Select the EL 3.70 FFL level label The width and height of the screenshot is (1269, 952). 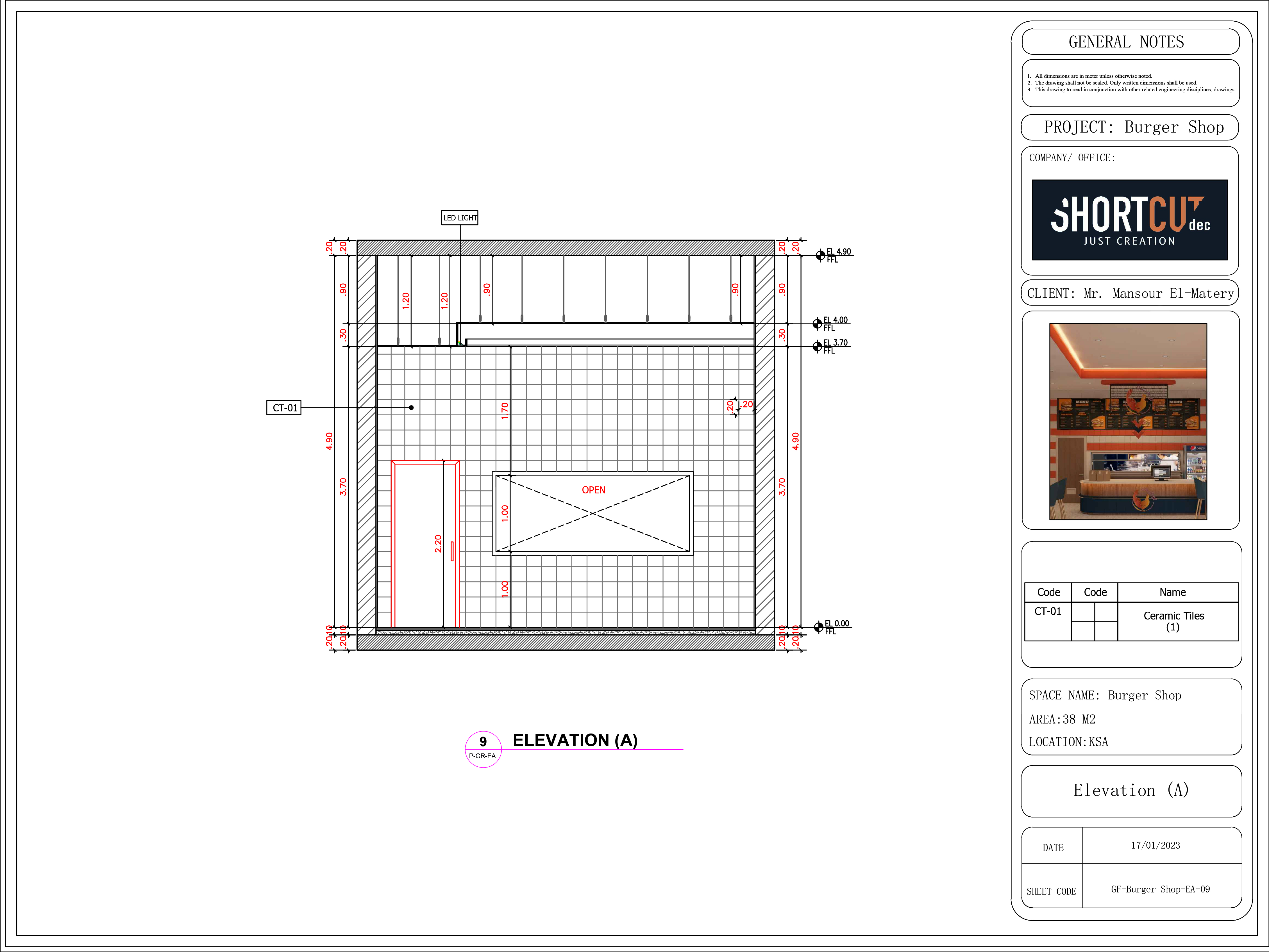[x=835, y=346]
